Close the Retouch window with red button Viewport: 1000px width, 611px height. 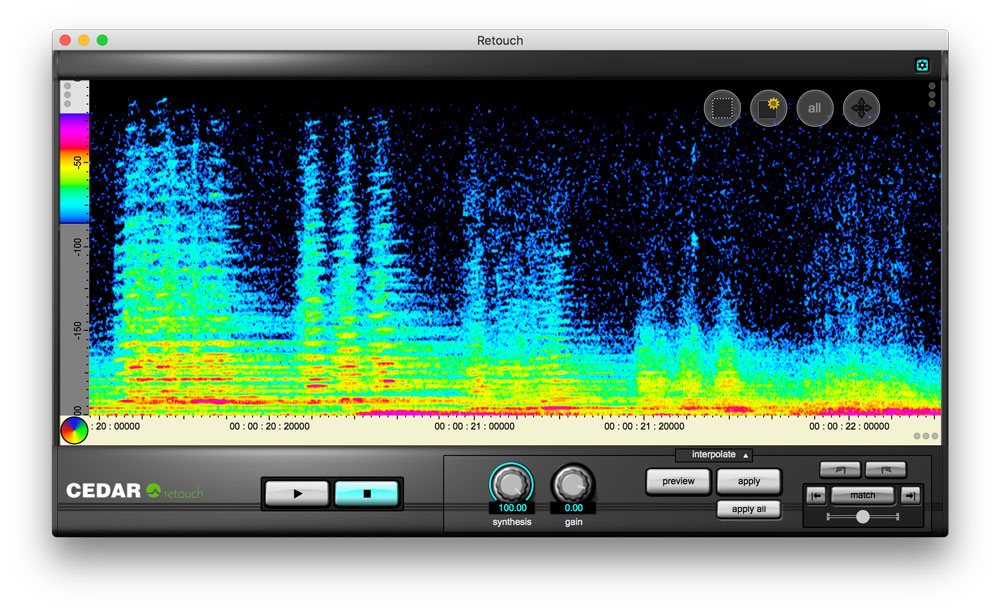(x=65, y=40)
